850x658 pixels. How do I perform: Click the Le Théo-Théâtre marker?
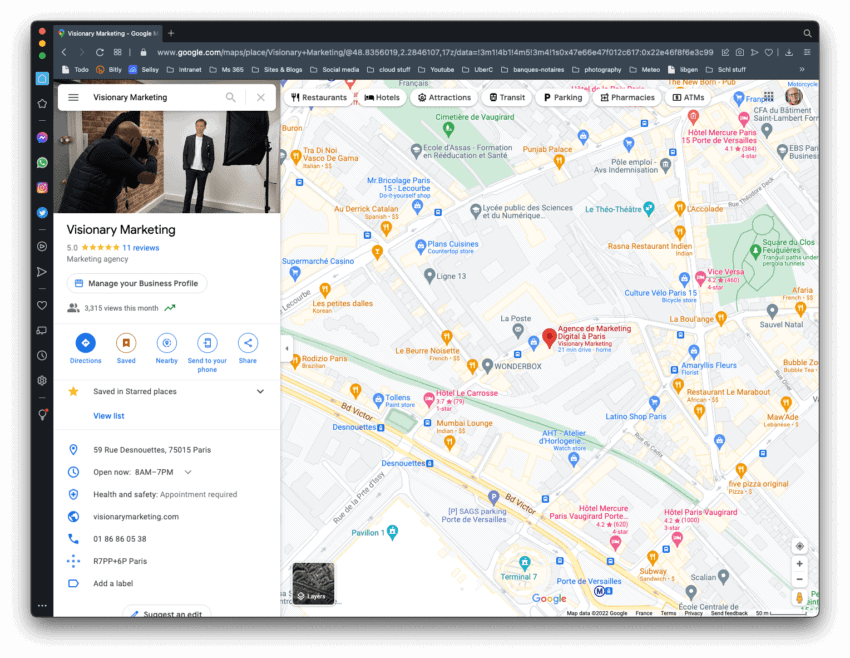tap(648, 209)
